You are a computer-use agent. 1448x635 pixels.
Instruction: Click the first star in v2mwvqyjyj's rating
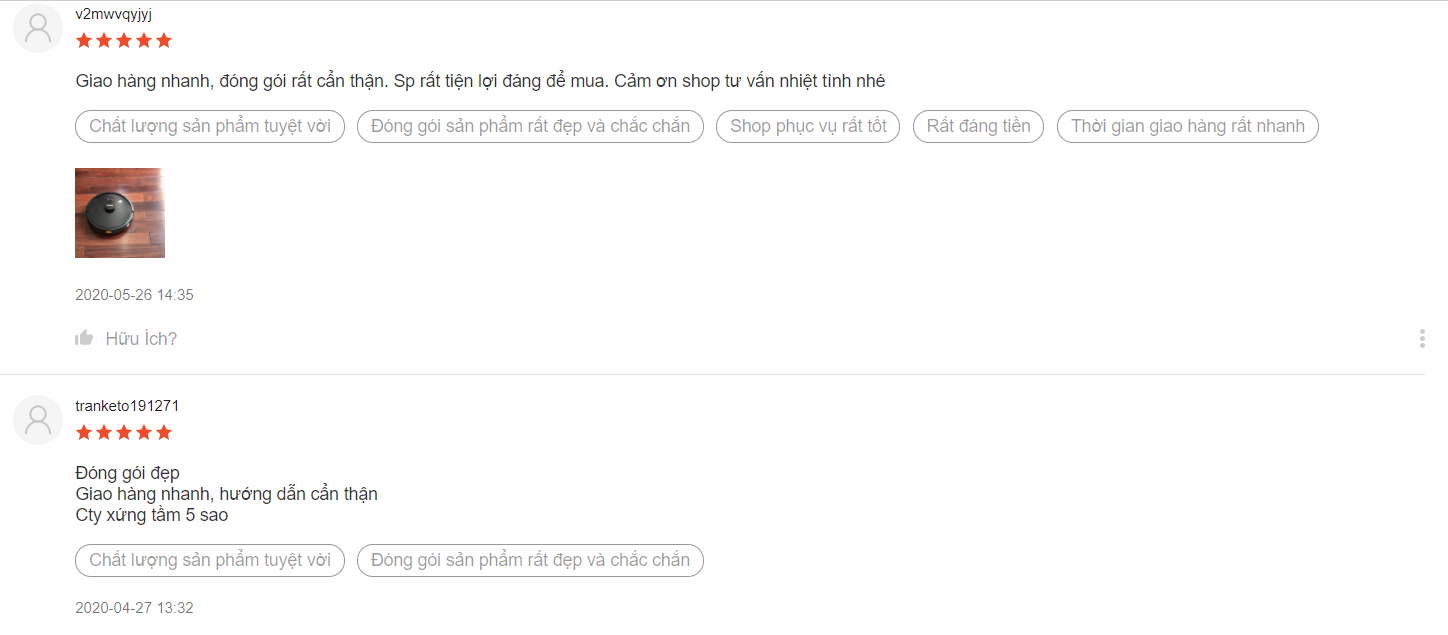[83, 40]
